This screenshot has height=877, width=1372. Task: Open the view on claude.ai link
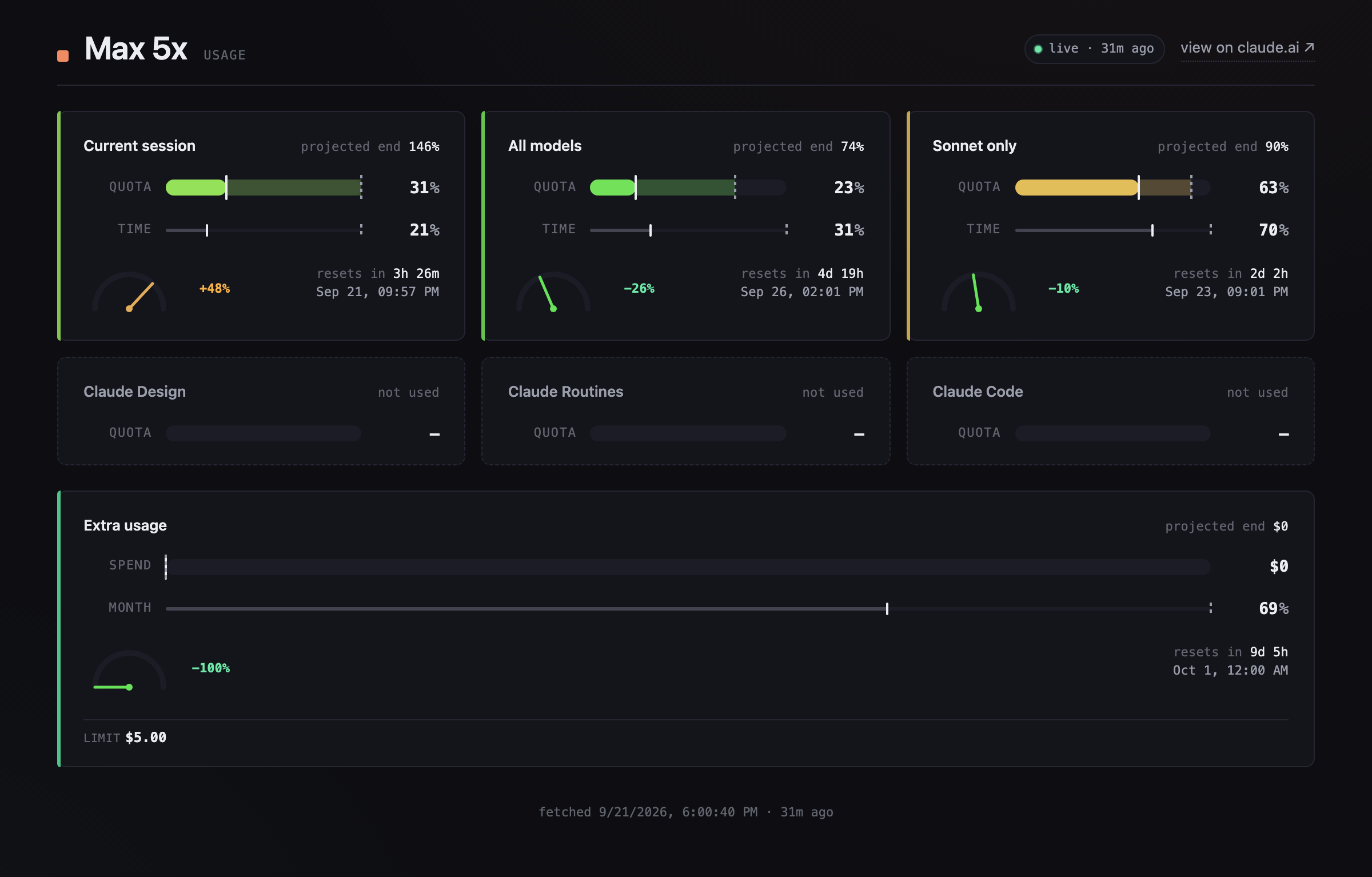1247,48
